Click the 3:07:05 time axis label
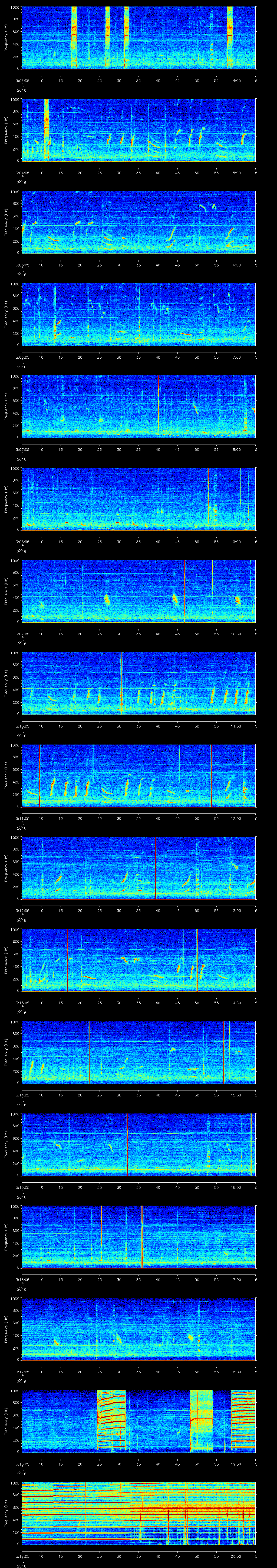The width and height of the screenshot is (277, 1568). pos(22,449)
